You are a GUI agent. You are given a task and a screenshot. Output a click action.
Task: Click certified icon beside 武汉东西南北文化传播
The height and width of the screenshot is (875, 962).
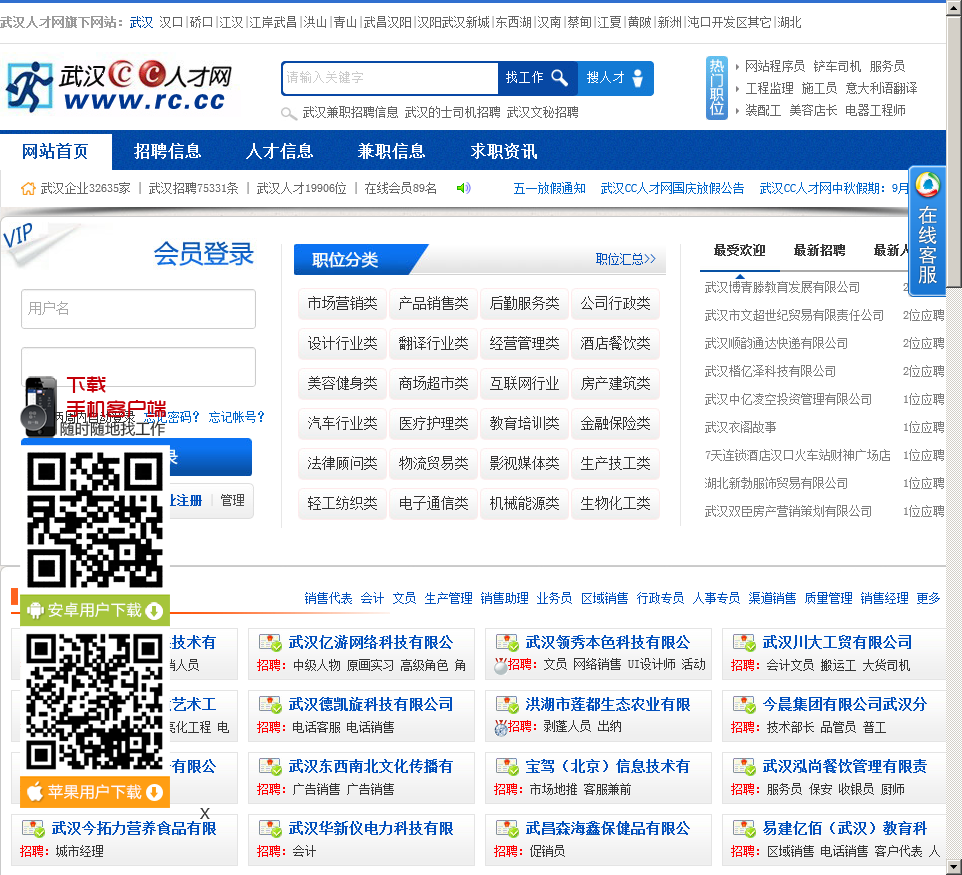click(x=270, y=767)
